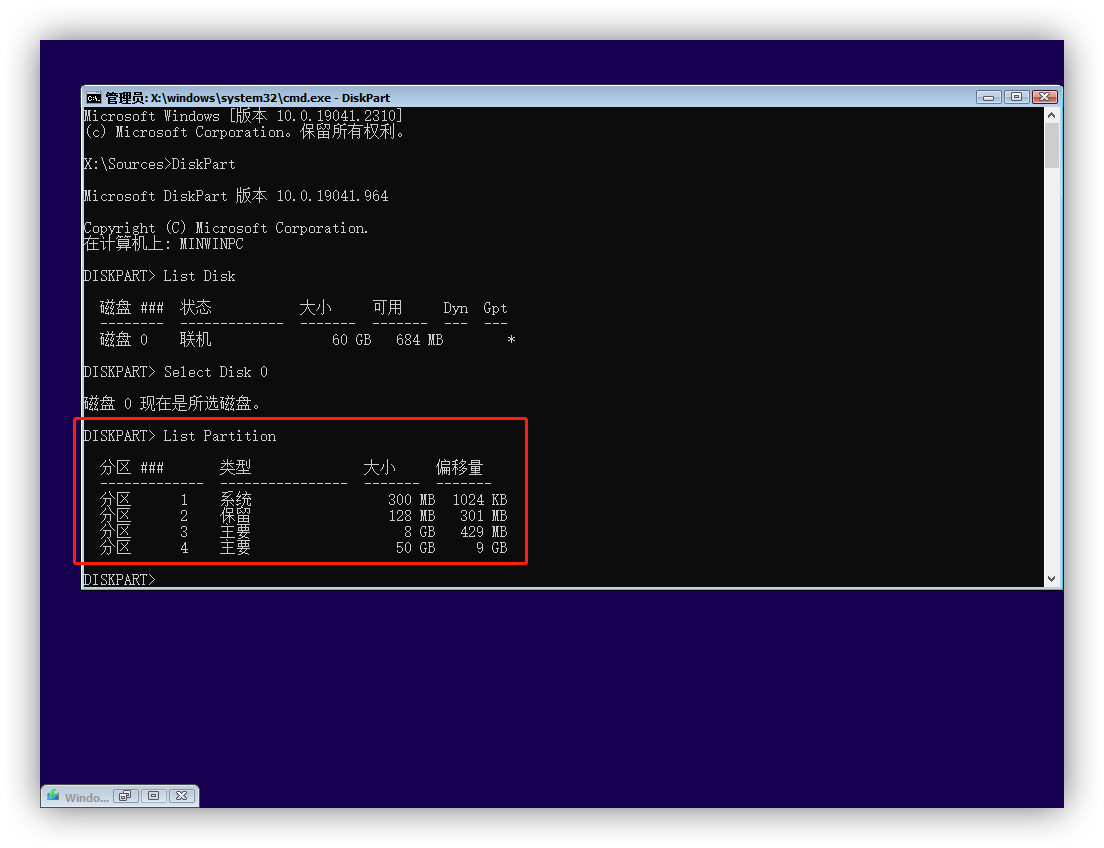Click the 'Select Disk 0' command text
This screenshot has height=848, width=1104.
[x=215, y=372]
